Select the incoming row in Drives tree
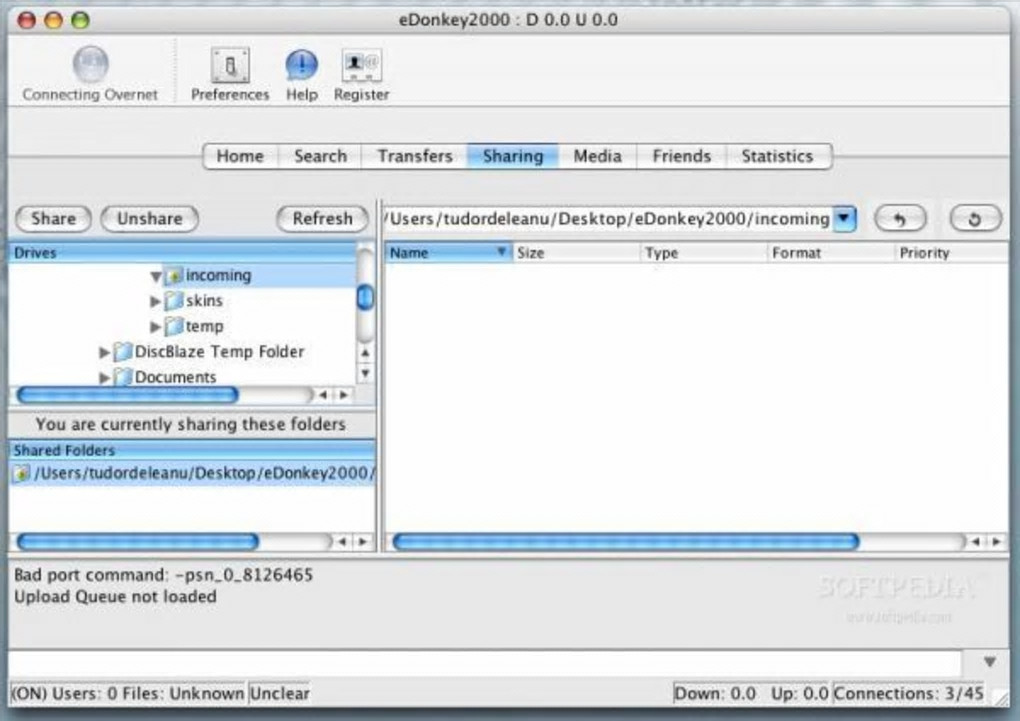The image size is (1020, 721). click(183, 276)
